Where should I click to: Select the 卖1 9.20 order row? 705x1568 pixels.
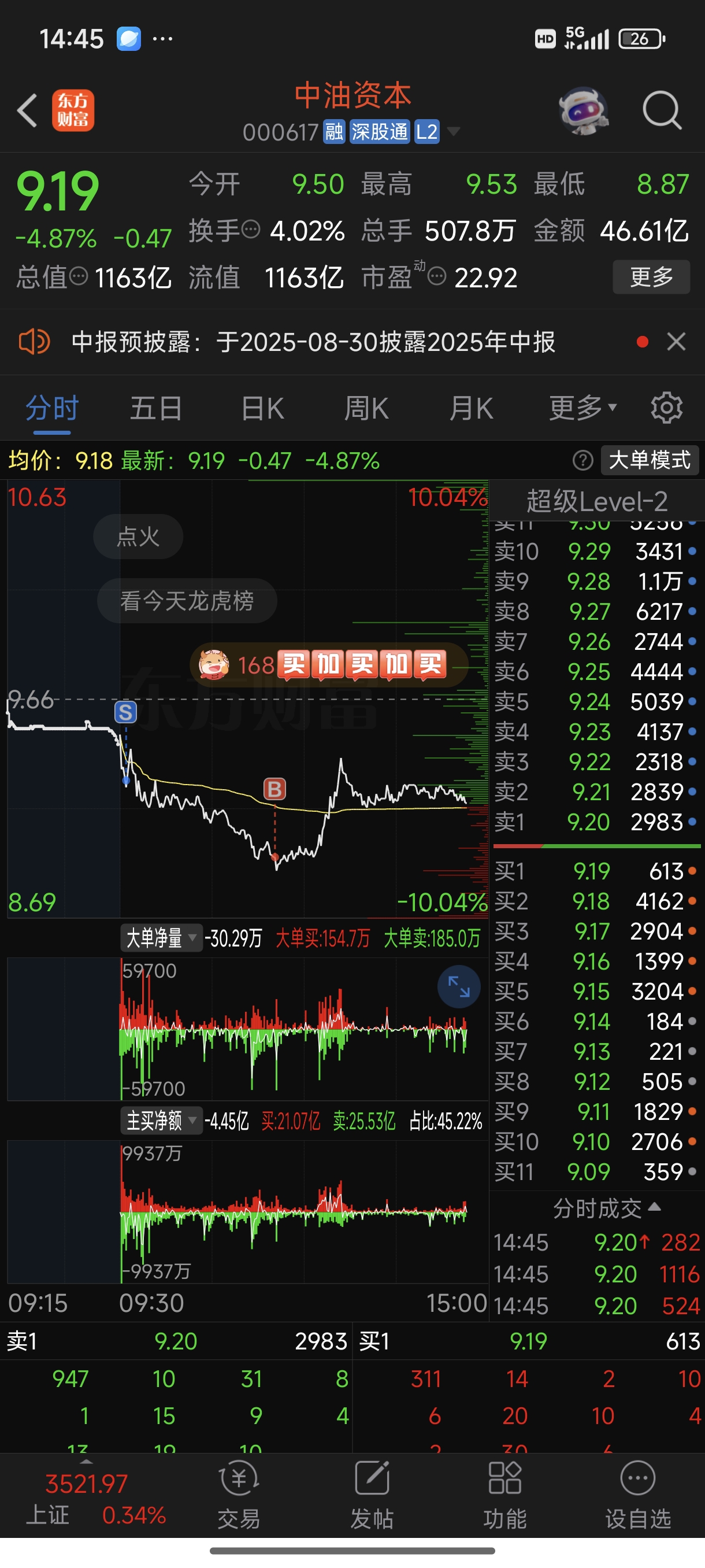[x=596, y=822]
